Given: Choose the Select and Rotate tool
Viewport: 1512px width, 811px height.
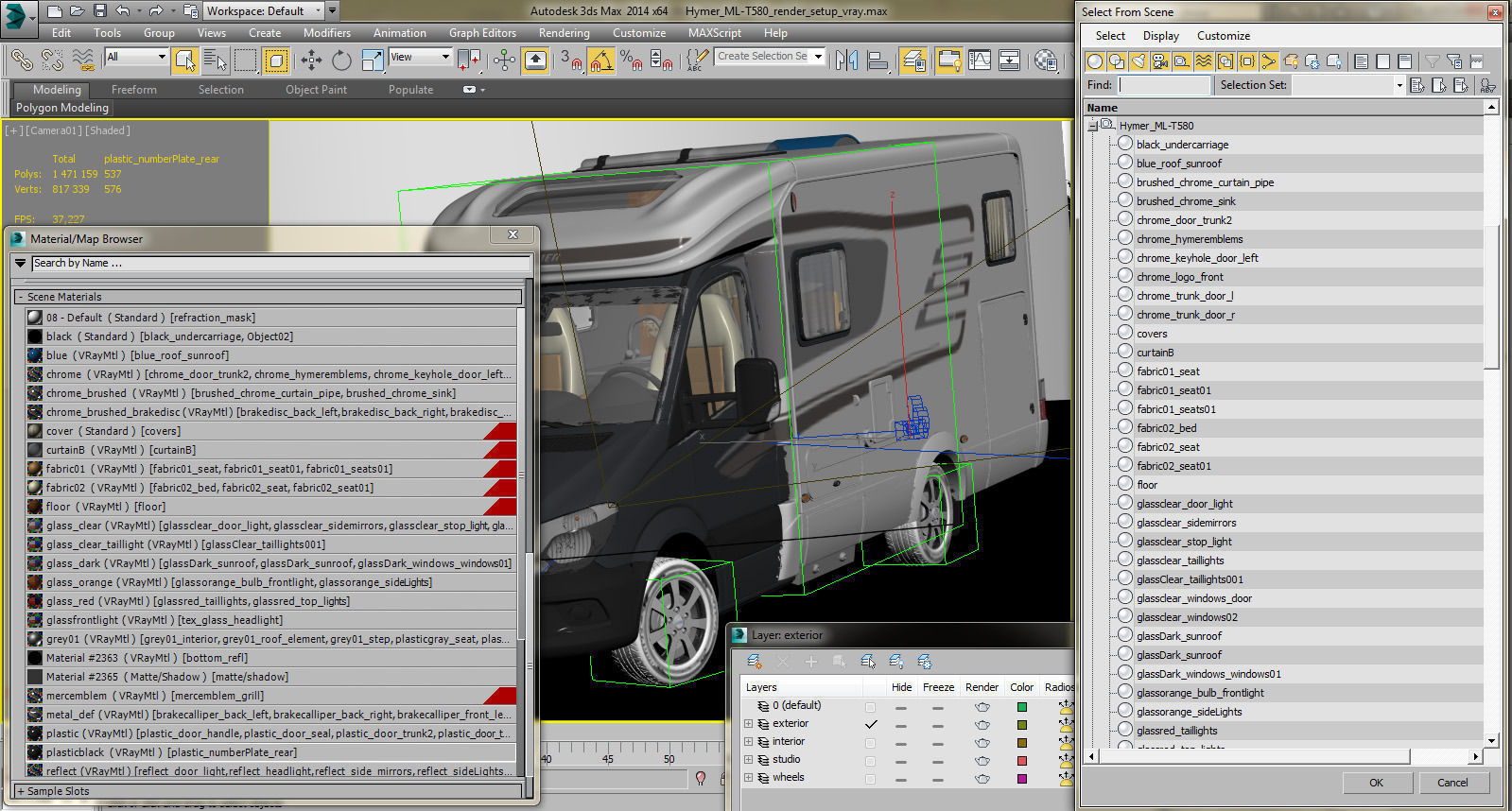Looking at the screenshot, I should click(x=341, y=60).
